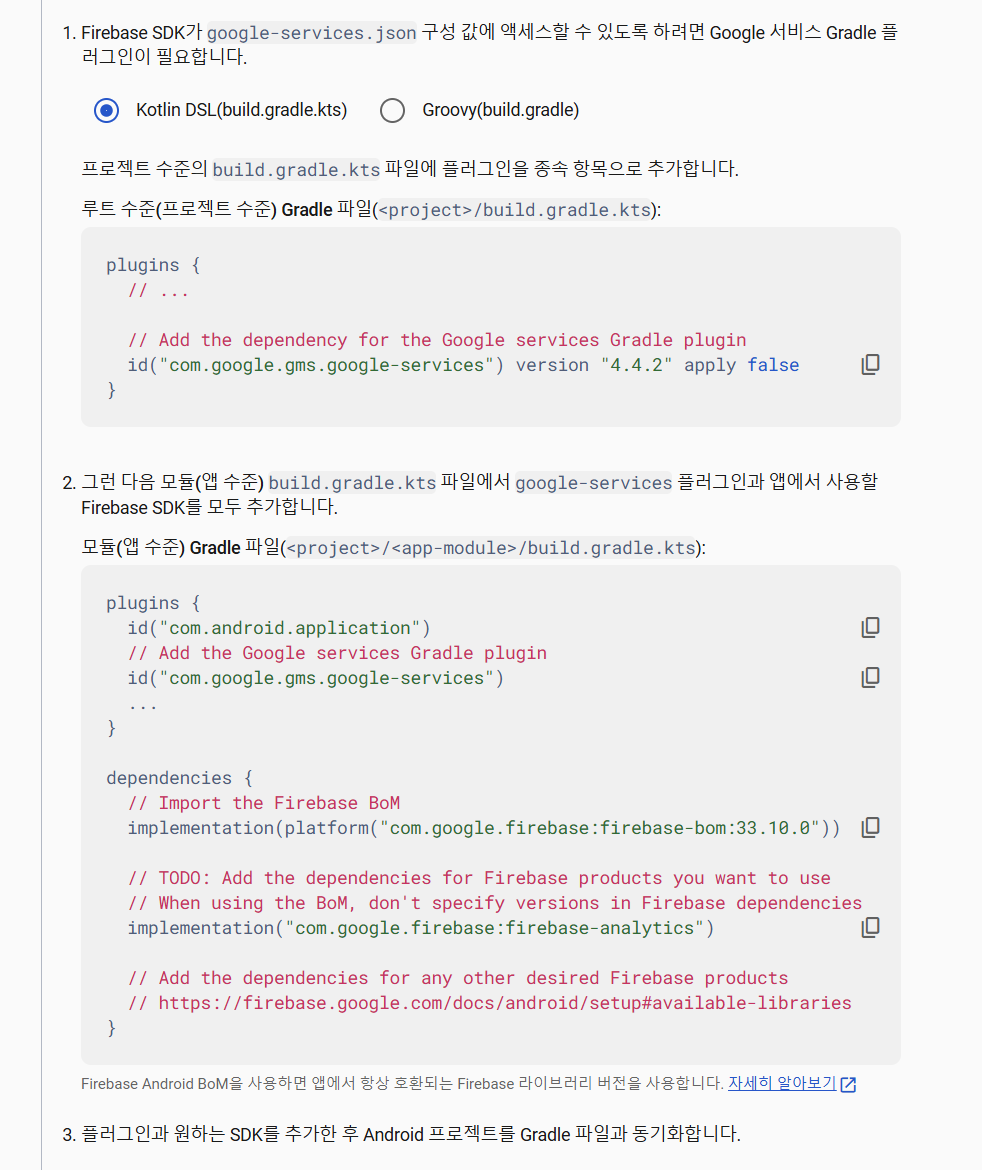Copy the firebase-analytics implementation line
This screenshot has width=982, height=1170.
[870, 927]
